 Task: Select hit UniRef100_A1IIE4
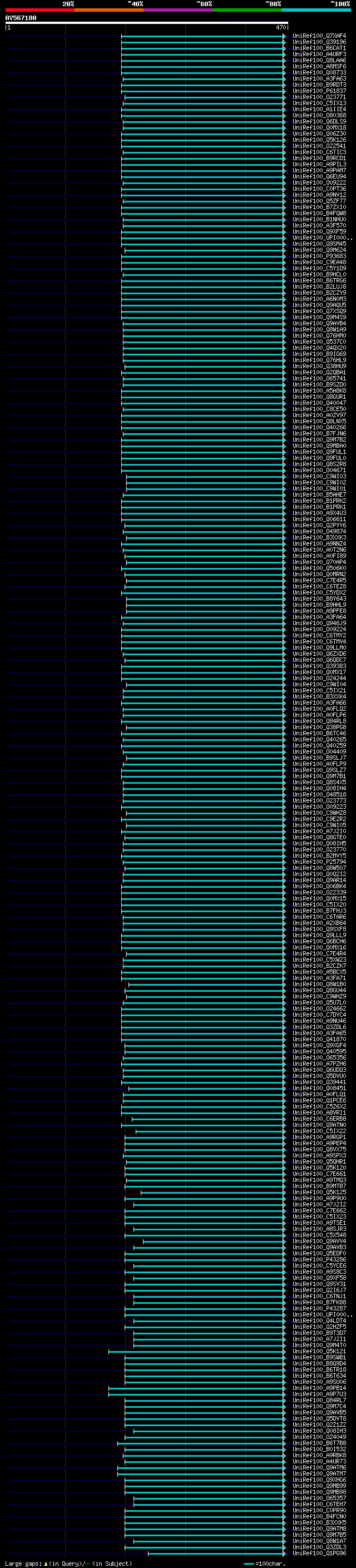319,109
